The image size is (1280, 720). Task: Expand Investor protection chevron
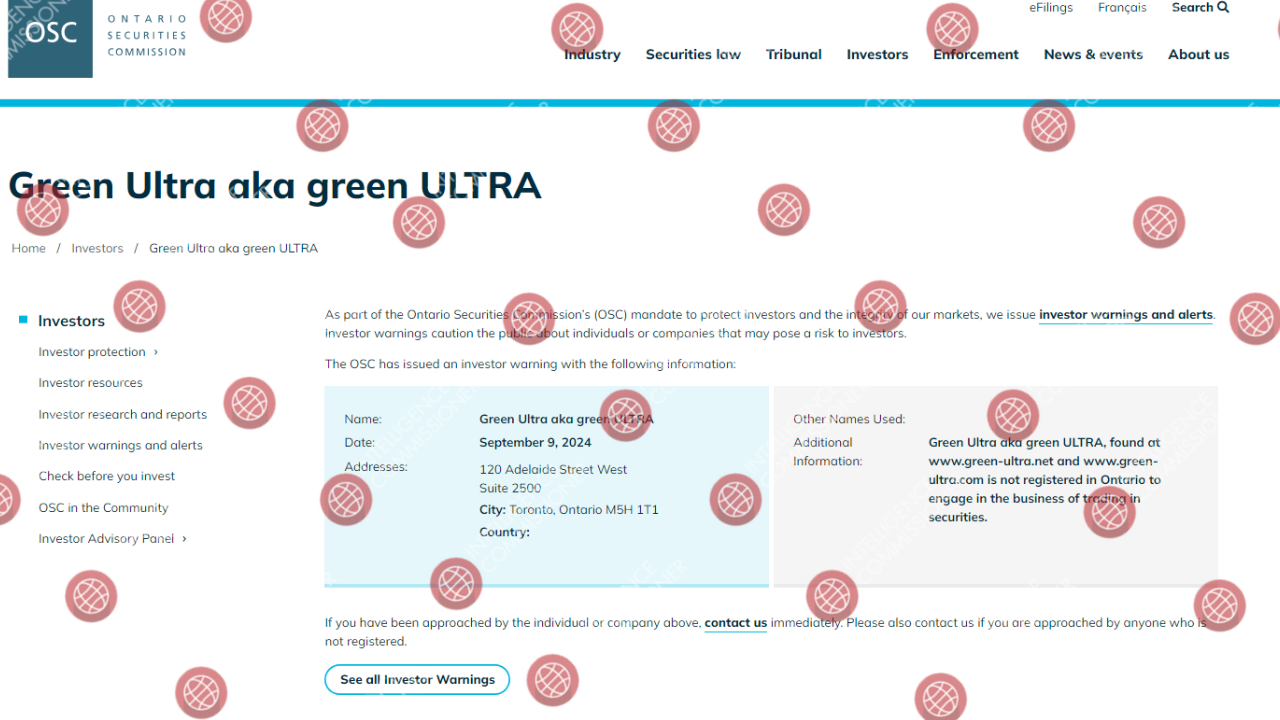tap(156, 352)
